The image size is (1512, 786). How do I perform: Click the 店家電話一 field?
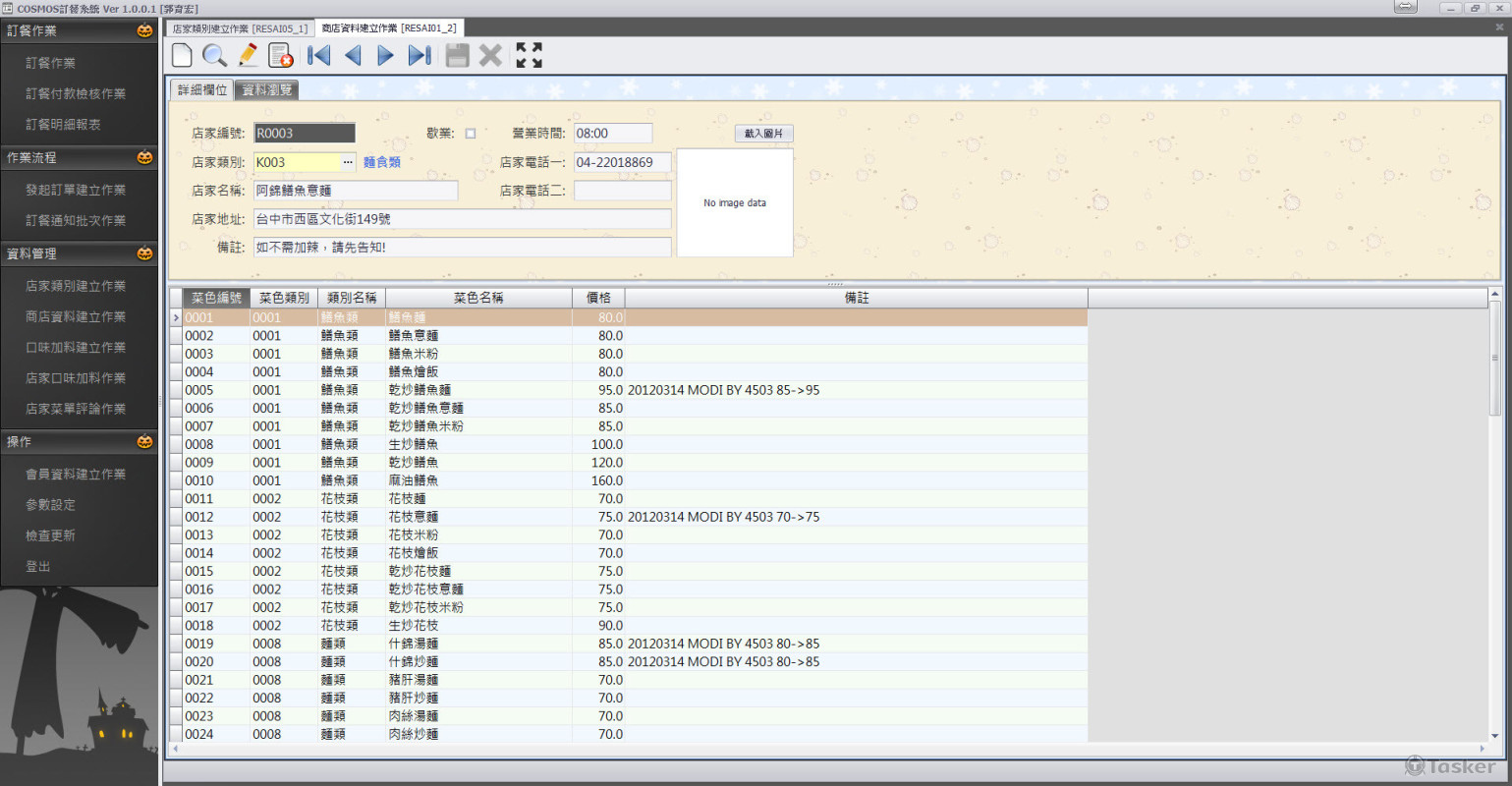pos(623,162)
